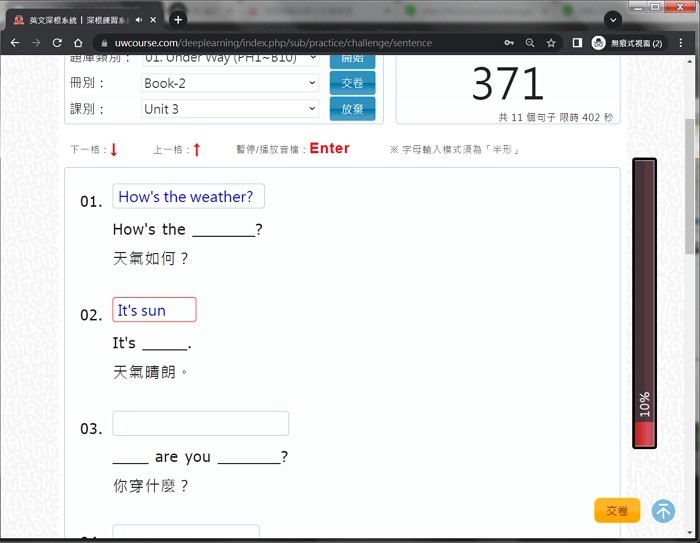Open the browser zoom magnifier icon
The width and height of the screenshot is (700, 543).
tap(530, 43)
